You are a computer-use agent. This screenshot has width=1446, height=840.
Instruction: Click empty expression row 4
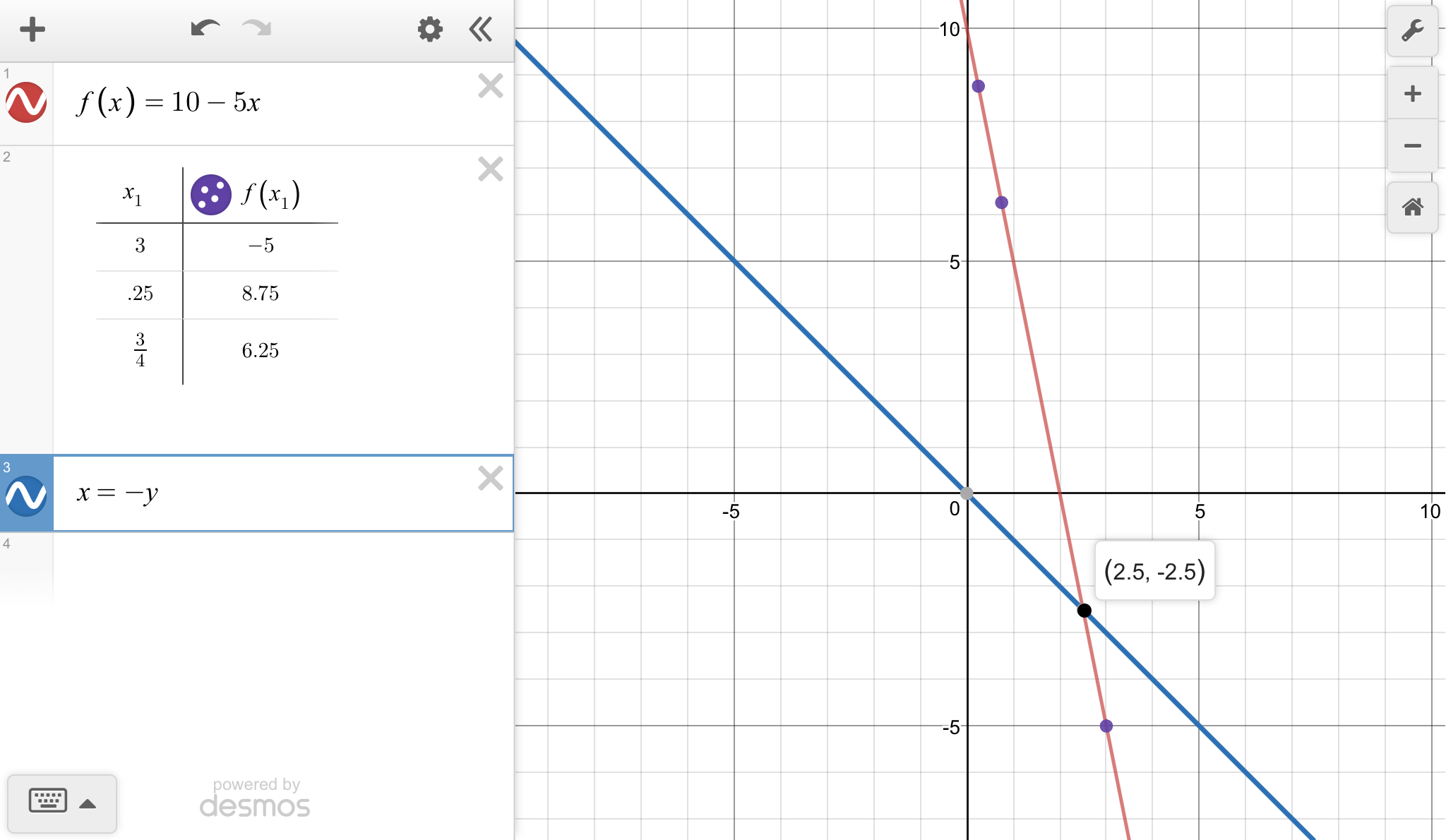pos(282,565)
